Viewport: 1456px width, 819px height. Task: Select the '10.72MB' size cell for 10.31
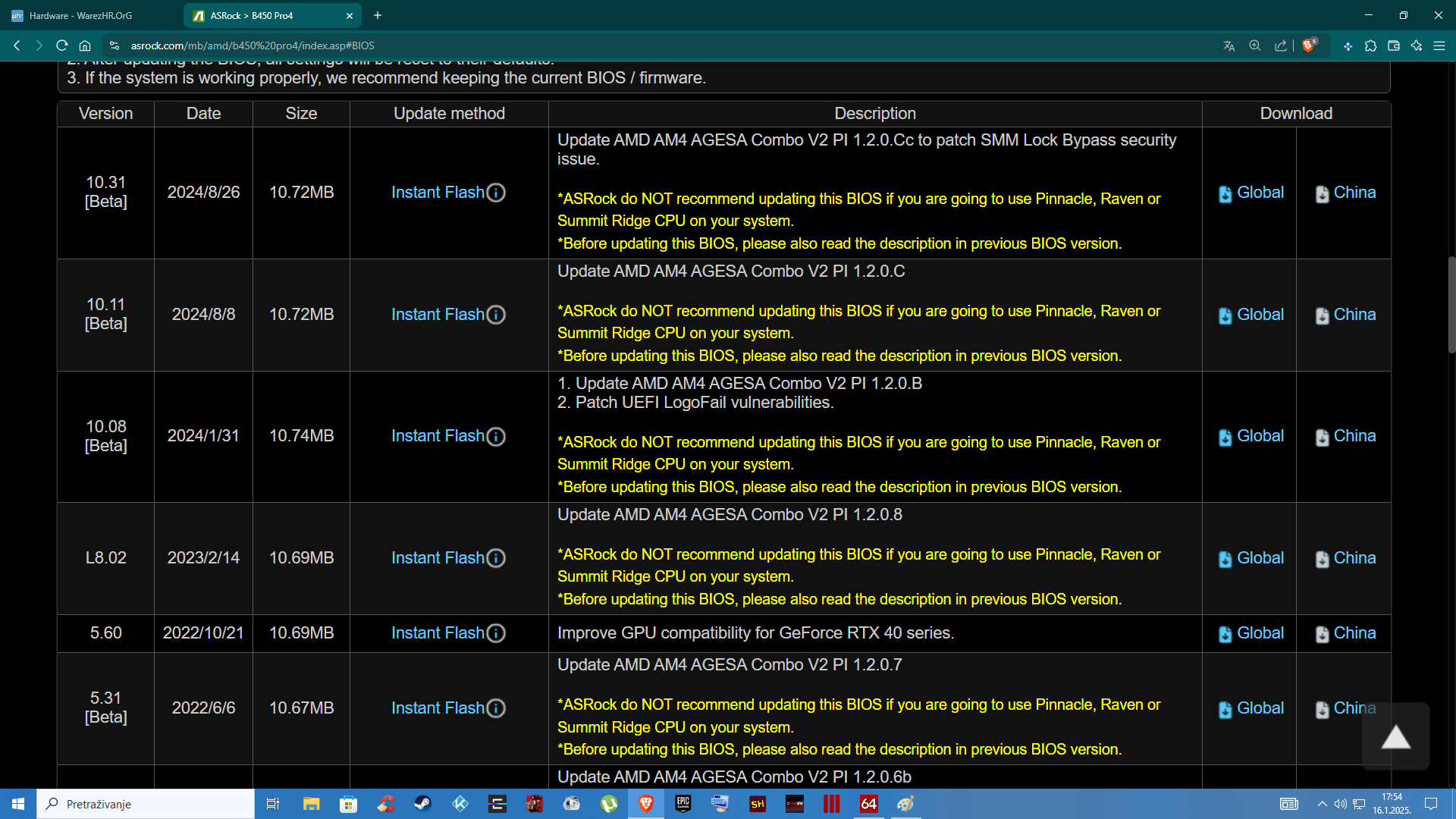pos(301,193)
